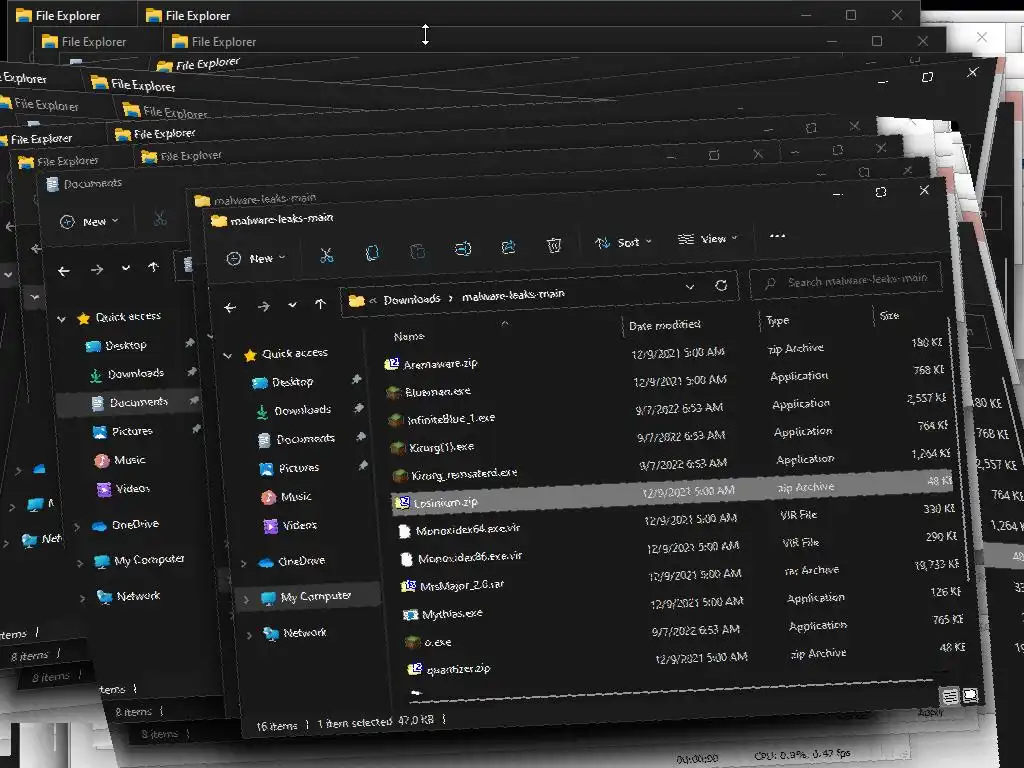Screen dimensions: 1024x768
Task: Click the forward arrow in the front window
Action: (263, 306)
